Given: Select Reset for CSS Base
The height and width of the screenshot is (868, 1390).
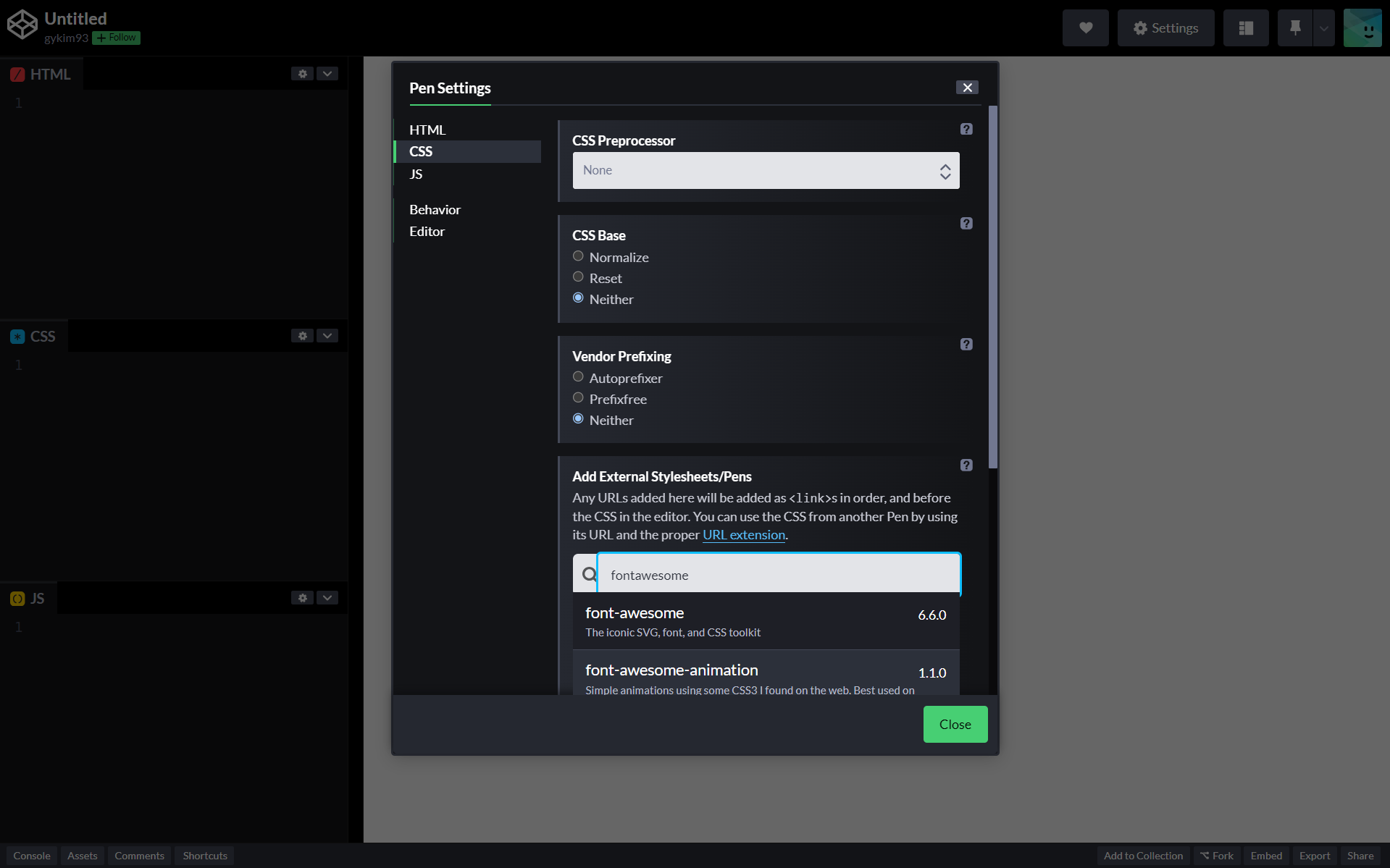Looking at the screenshot, I should coord(578,277).
